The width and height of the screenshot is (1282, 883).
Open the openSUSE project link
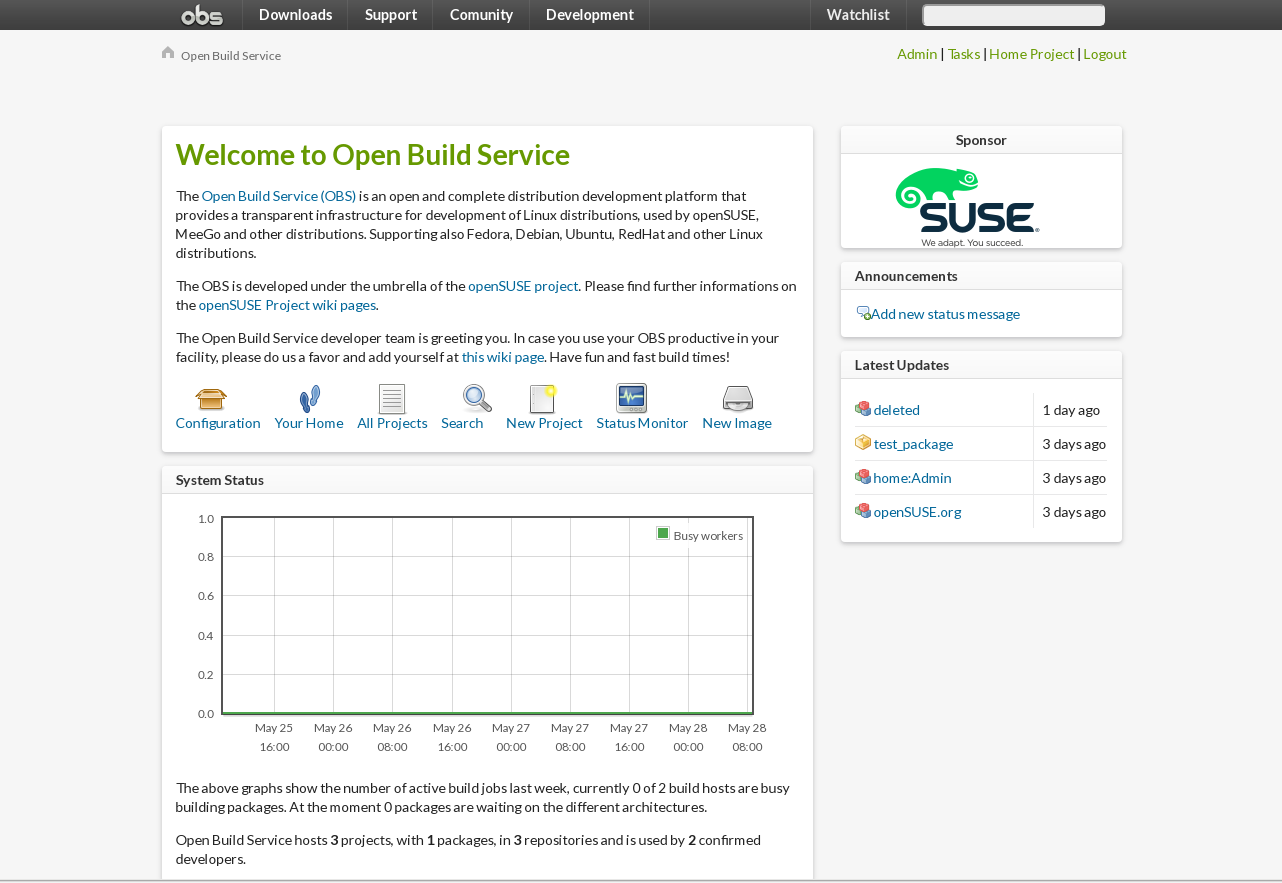point(523,285)
